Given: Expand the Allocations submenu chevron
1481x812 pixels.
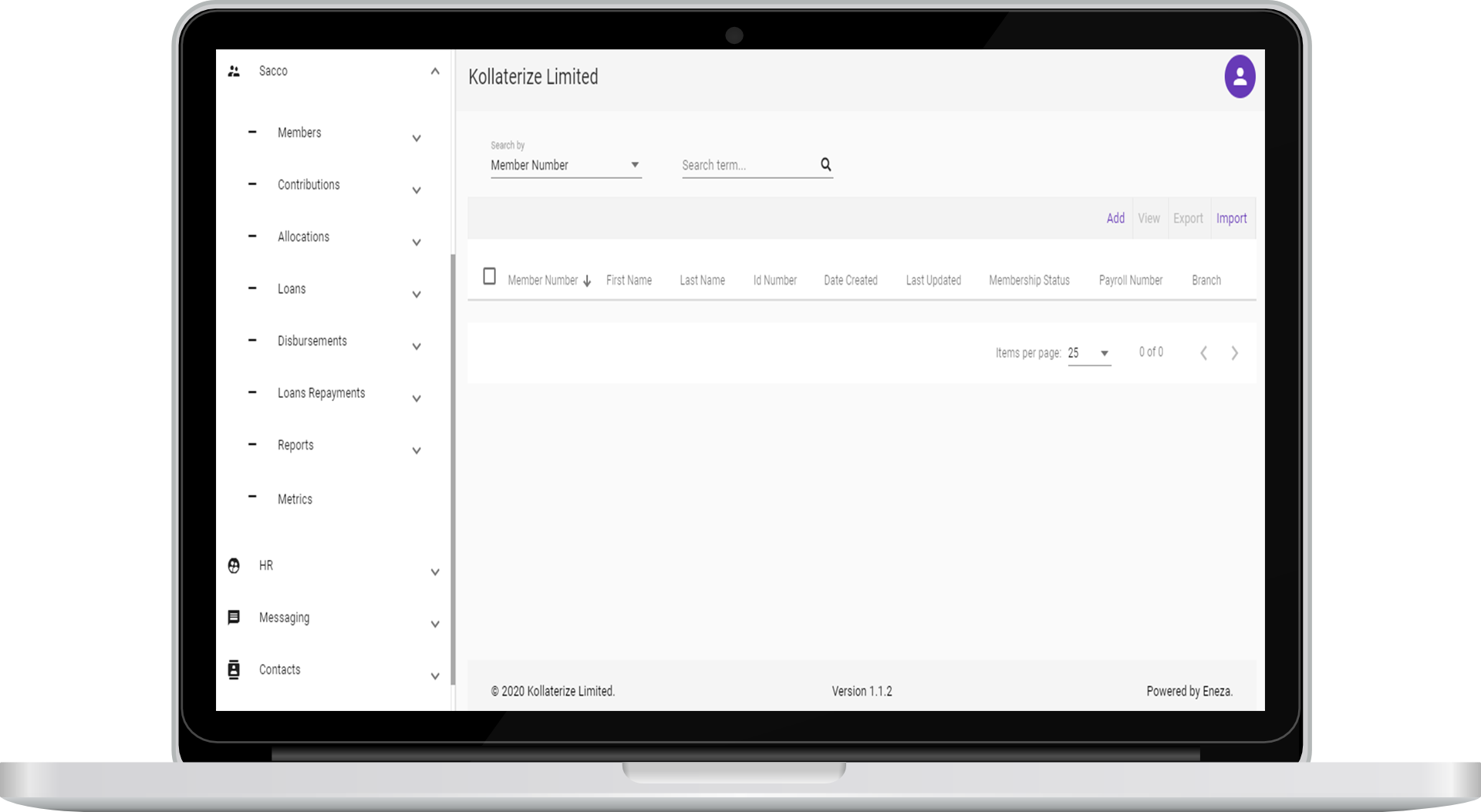Looking at the screenshot, I should (417, 243).
